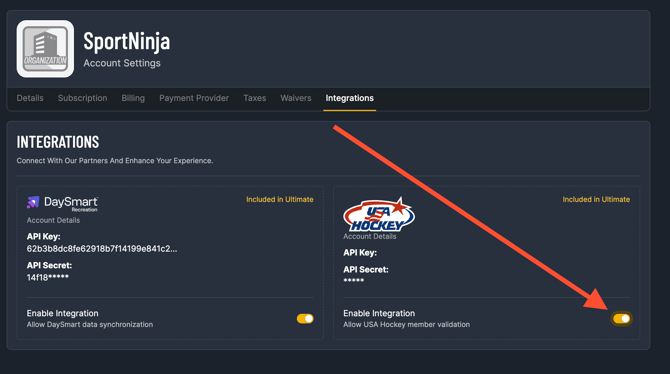
Task: Open the Details tab
Action: [x=30, y=98]
